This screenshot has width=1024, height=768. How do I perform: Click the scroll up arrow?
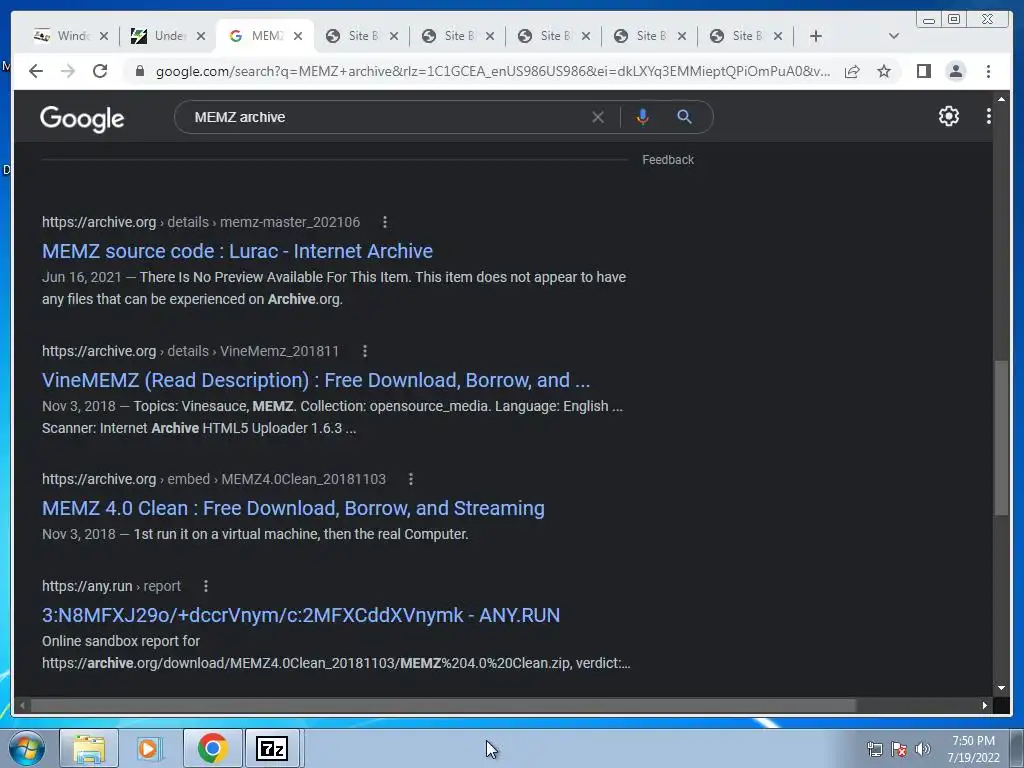click(1001, 99)
